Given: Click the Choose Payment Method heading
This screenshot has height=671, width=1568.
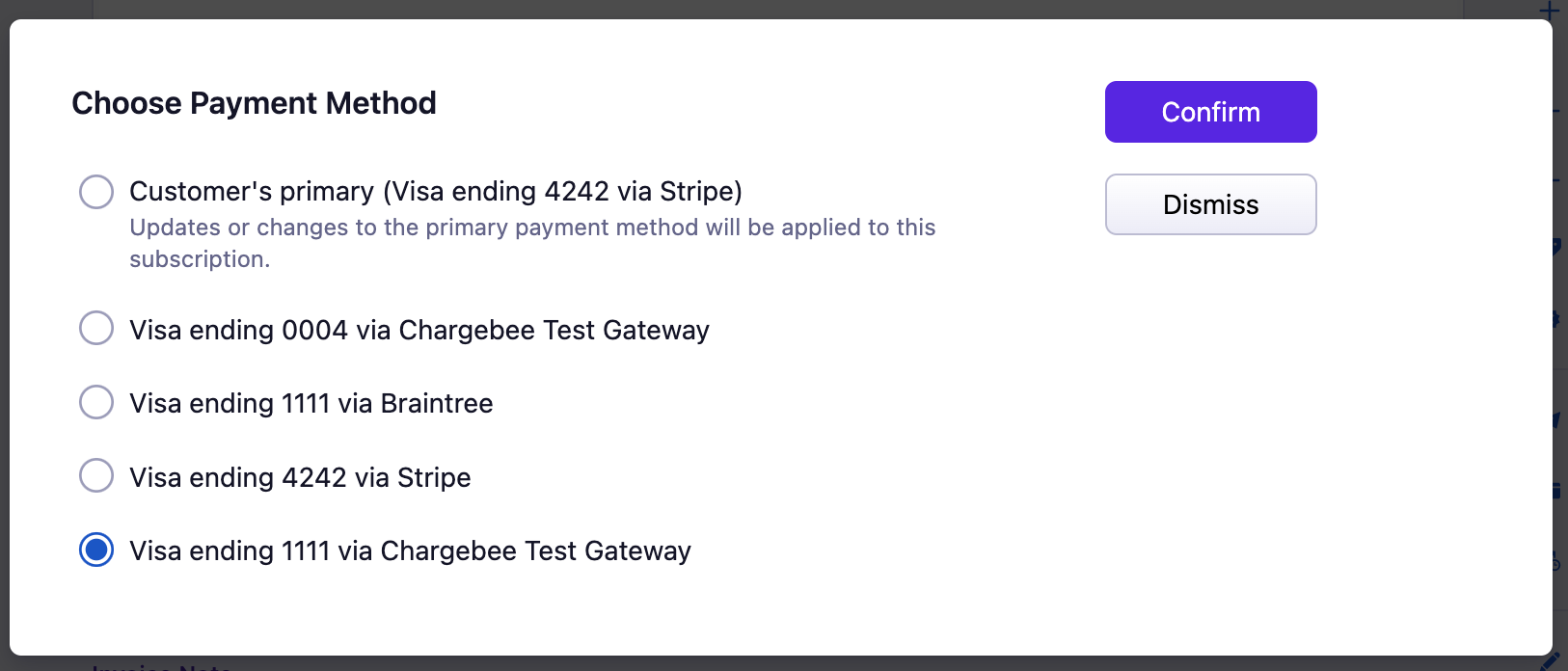Looking at the screenshot, I should (254, 103).
